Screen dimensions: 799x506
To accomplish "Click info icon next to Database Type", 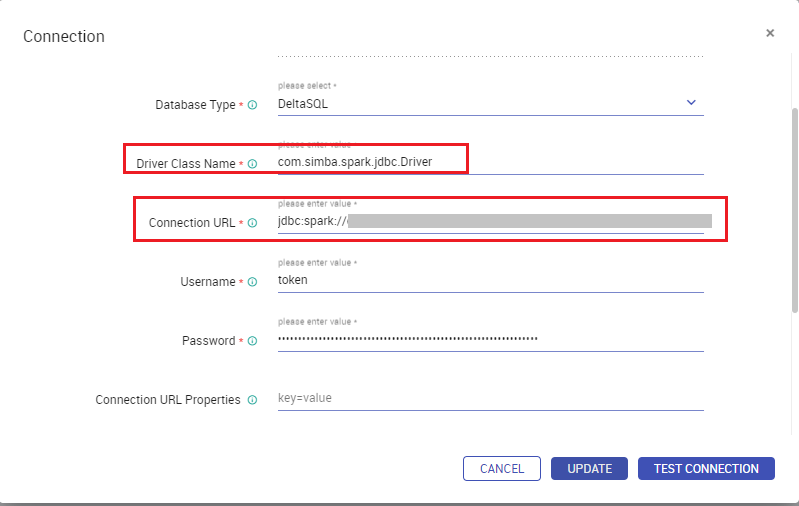I will click(x=252, y=105).
